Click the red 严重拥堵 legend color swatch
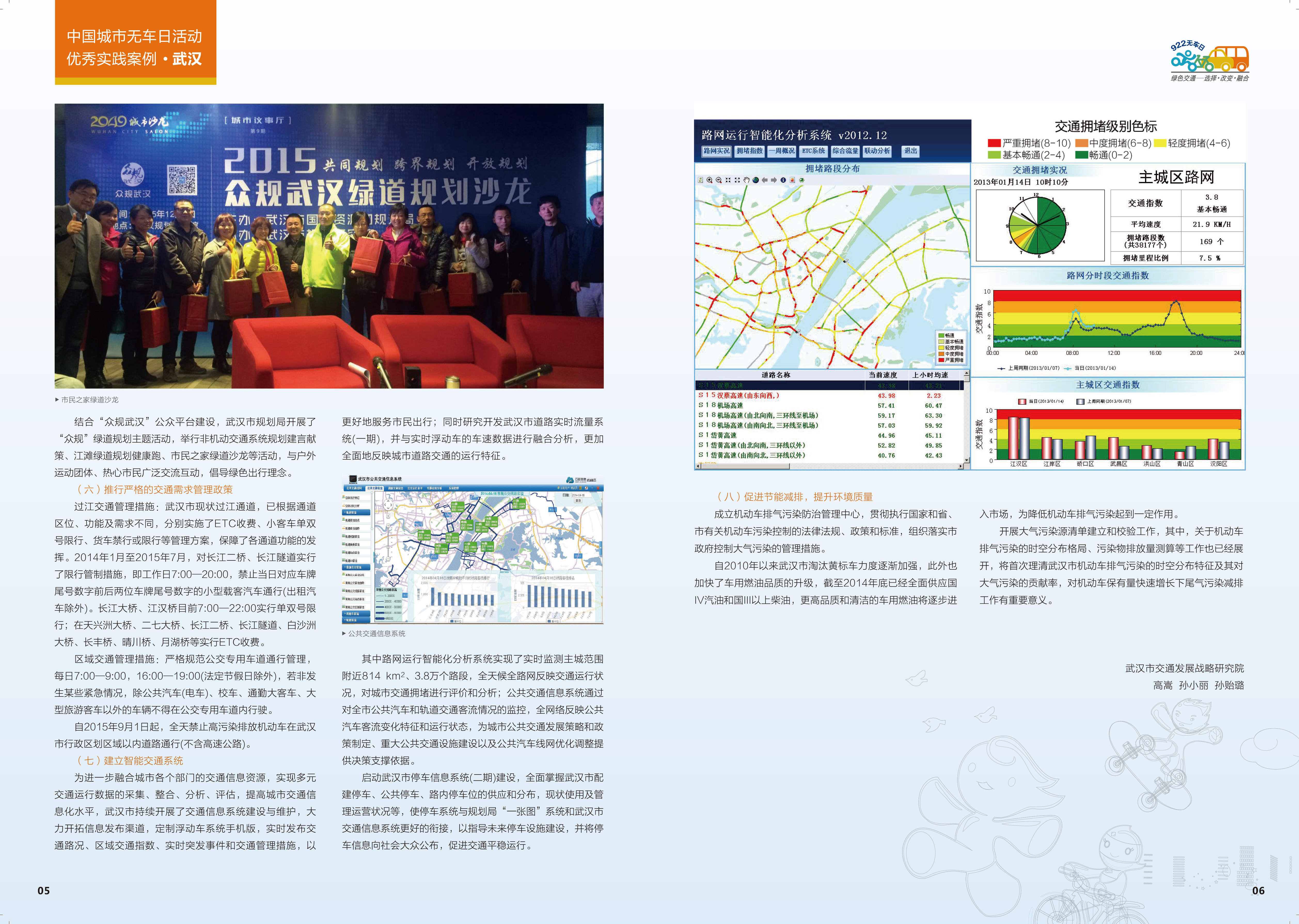Screen dimensions: 1299x924 click(x=994, y=143)
